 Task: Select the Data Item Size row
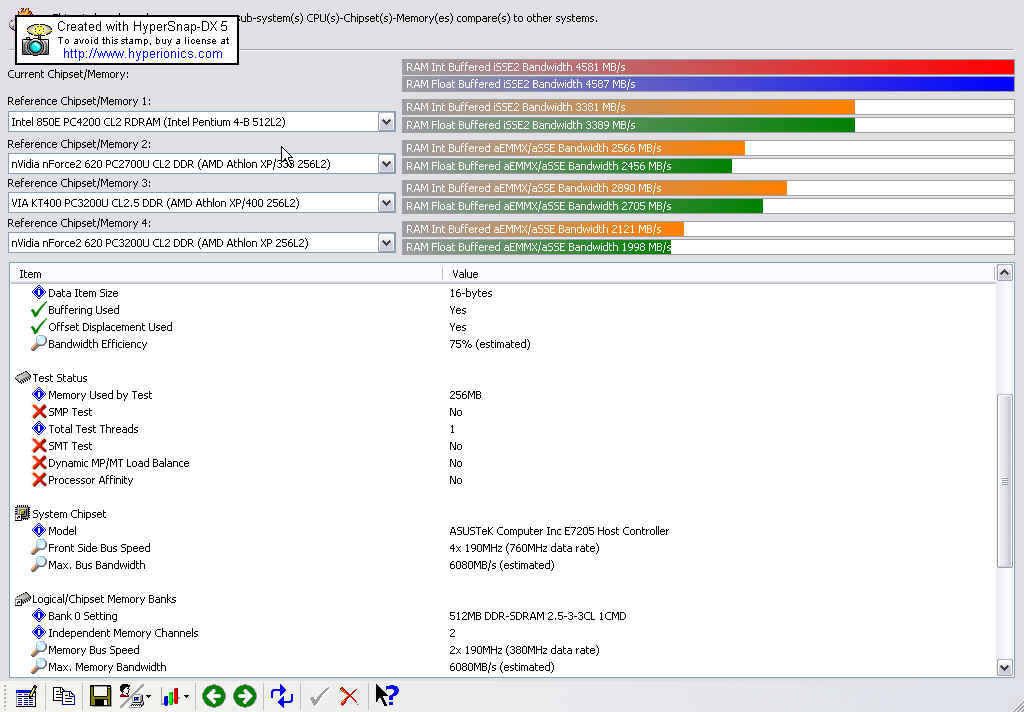[503, 293]
